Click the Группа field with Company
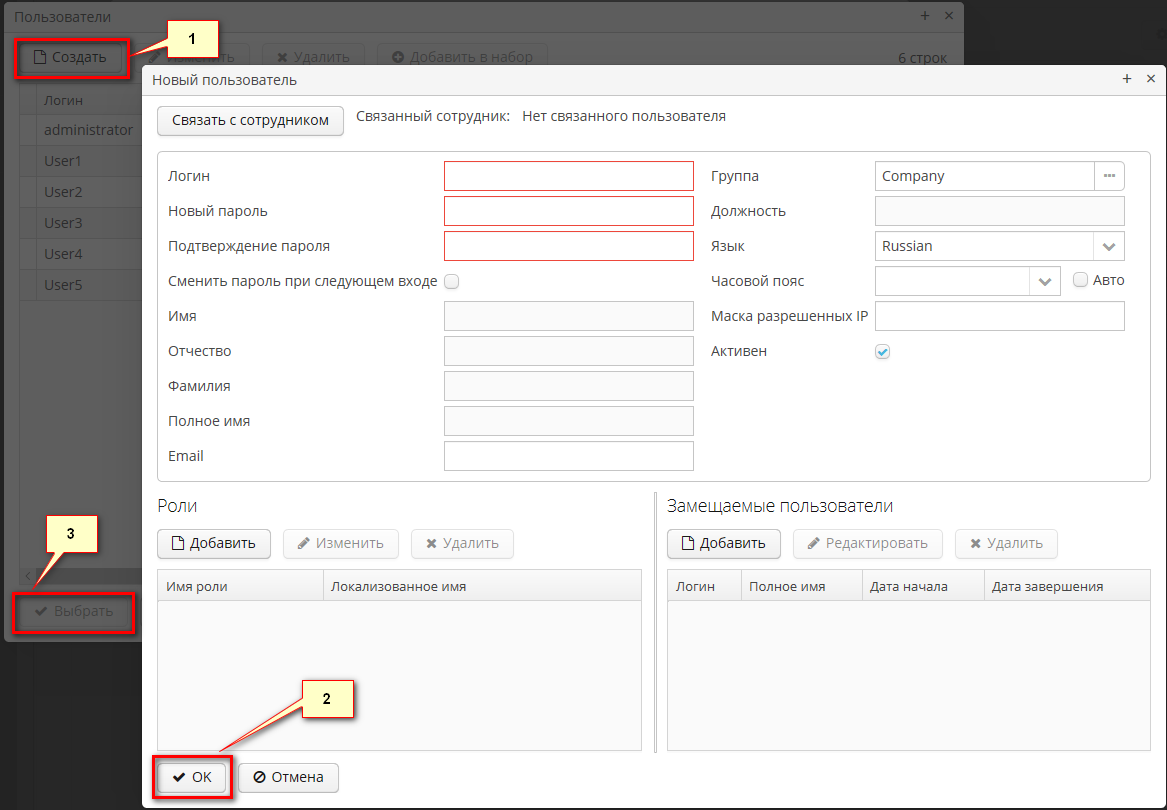This screenshot has width=1167, height=810. (x=984, y=176)
